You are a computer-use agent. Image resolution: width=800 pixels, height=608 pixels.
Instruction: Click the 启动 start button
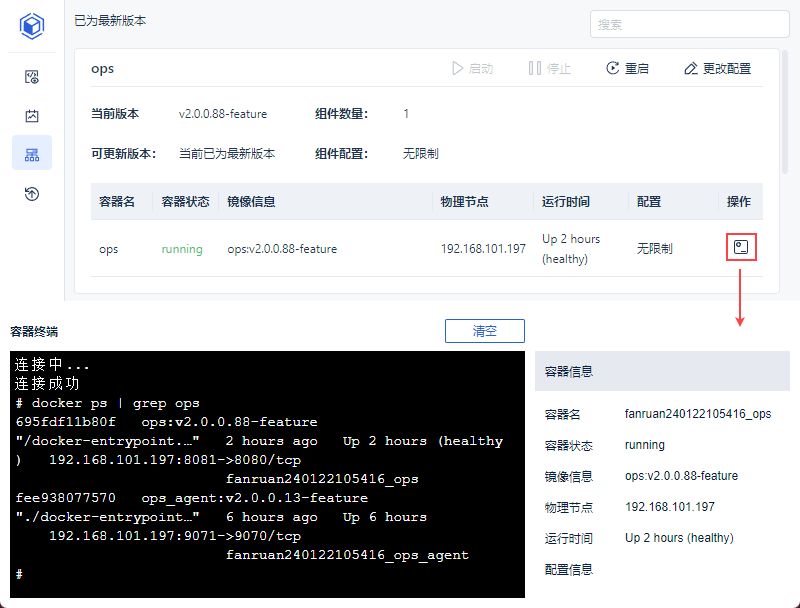point(472,68)
